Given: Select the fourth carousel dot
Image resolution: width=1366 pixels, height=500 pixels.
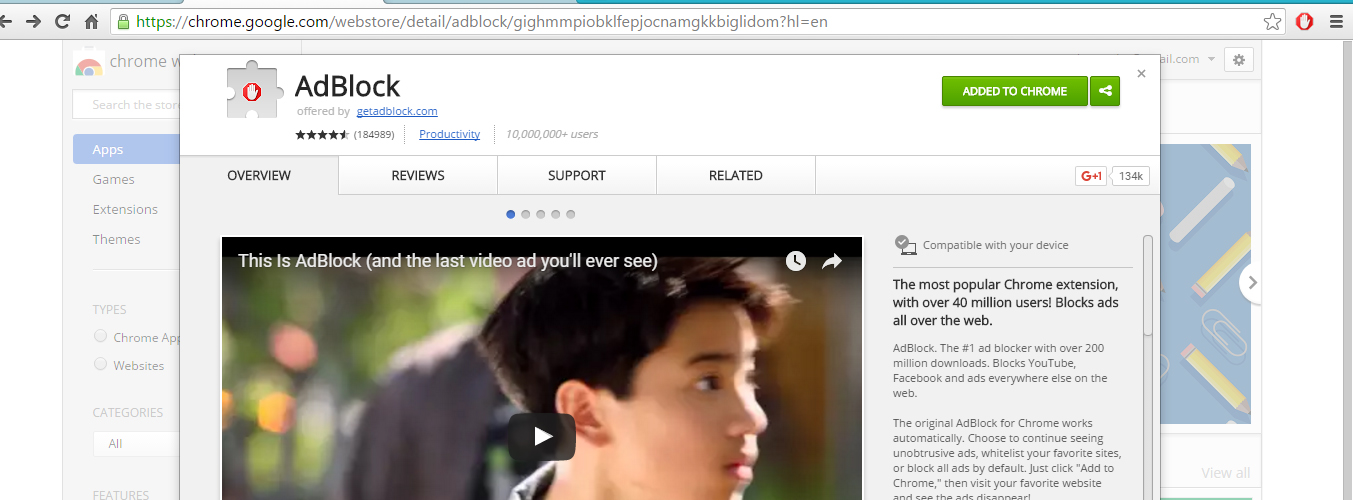Looking at the screenshot, I should click(556, 214).
